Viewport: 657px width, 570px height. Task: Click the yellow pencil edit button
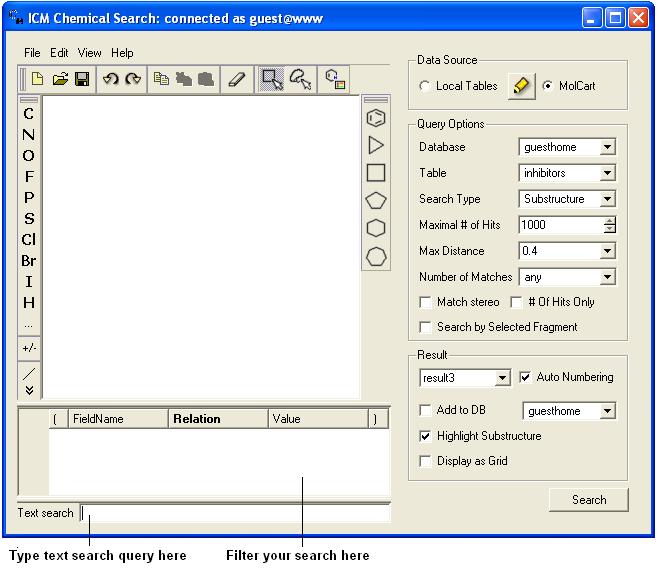pos(521,86)
